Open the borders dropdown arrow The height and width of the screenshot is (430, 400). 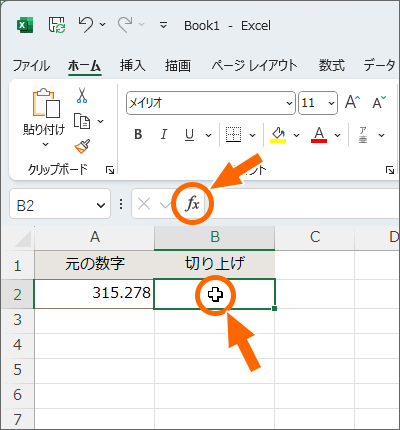point(253,135)
